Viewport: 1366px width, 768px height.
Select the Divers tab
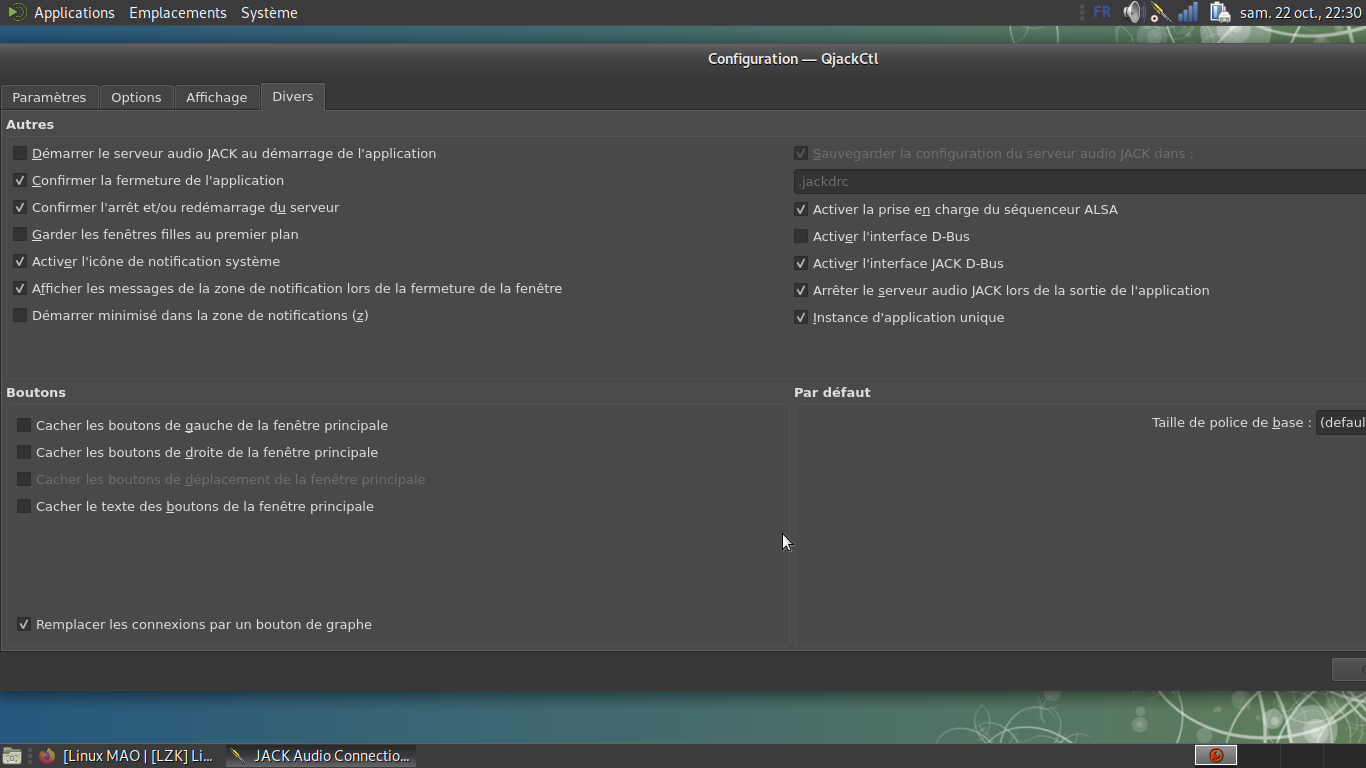[x=292, y=96]
